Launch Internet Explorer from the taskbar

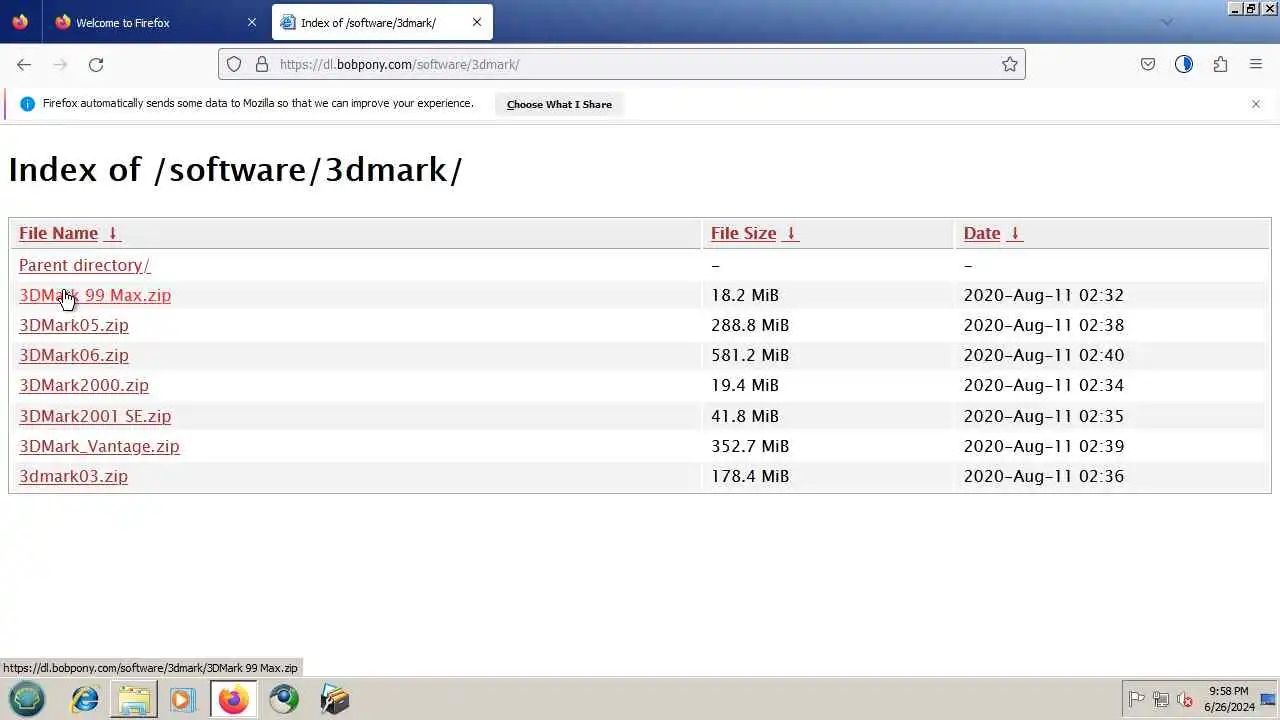point(85,699)
